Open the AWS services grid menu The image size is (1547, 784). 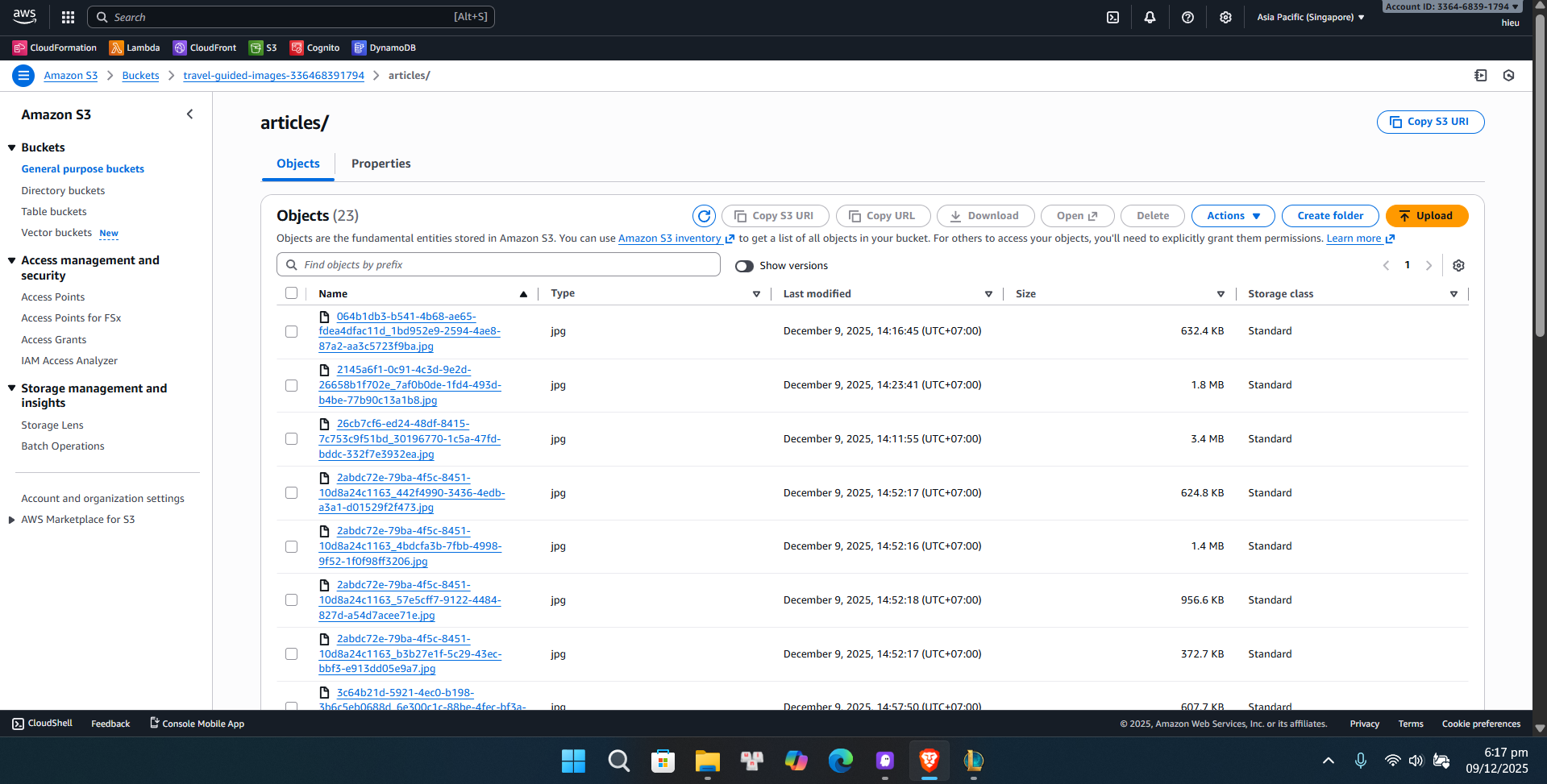(x=68, y=17)
